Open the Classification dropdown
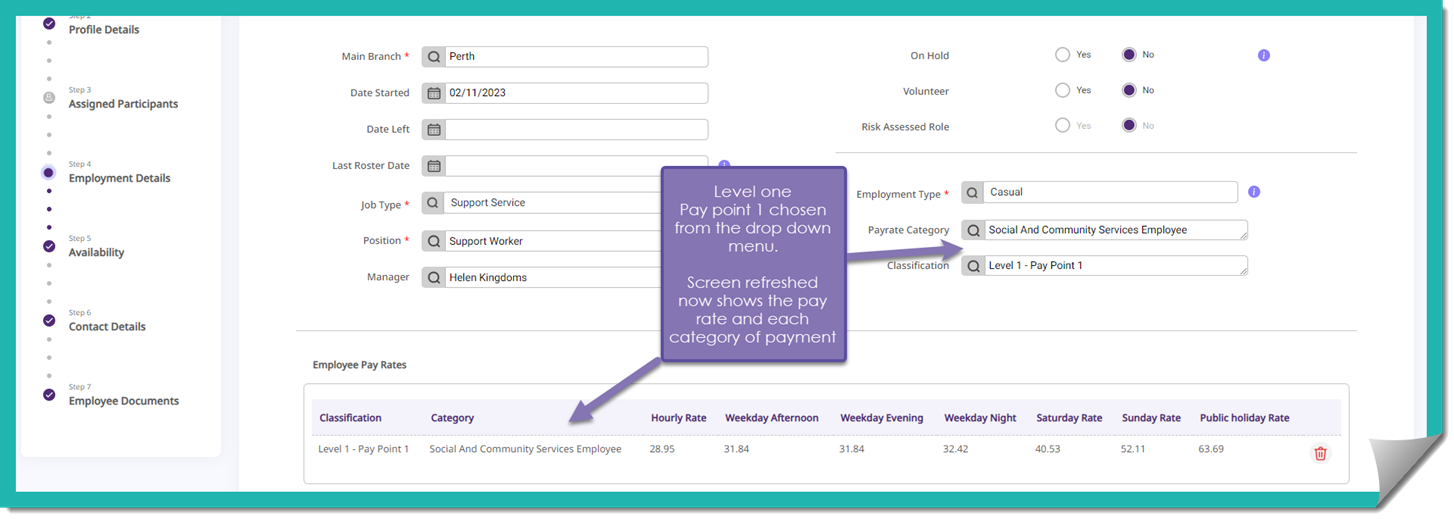This screenshot has width=1454, height=519. pos(1115,266)
